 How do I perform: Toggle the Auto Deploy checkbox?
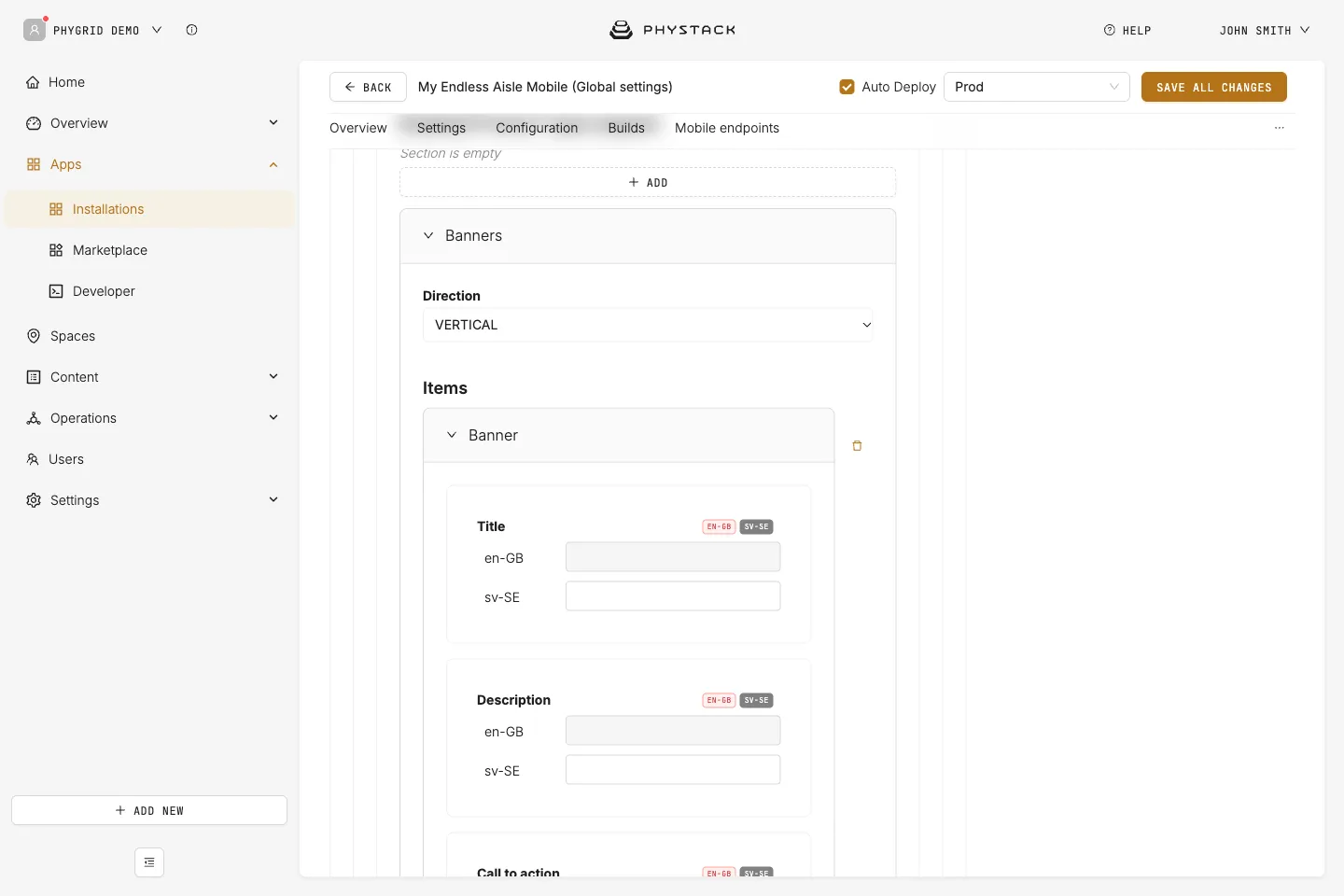tap(847, 87)
